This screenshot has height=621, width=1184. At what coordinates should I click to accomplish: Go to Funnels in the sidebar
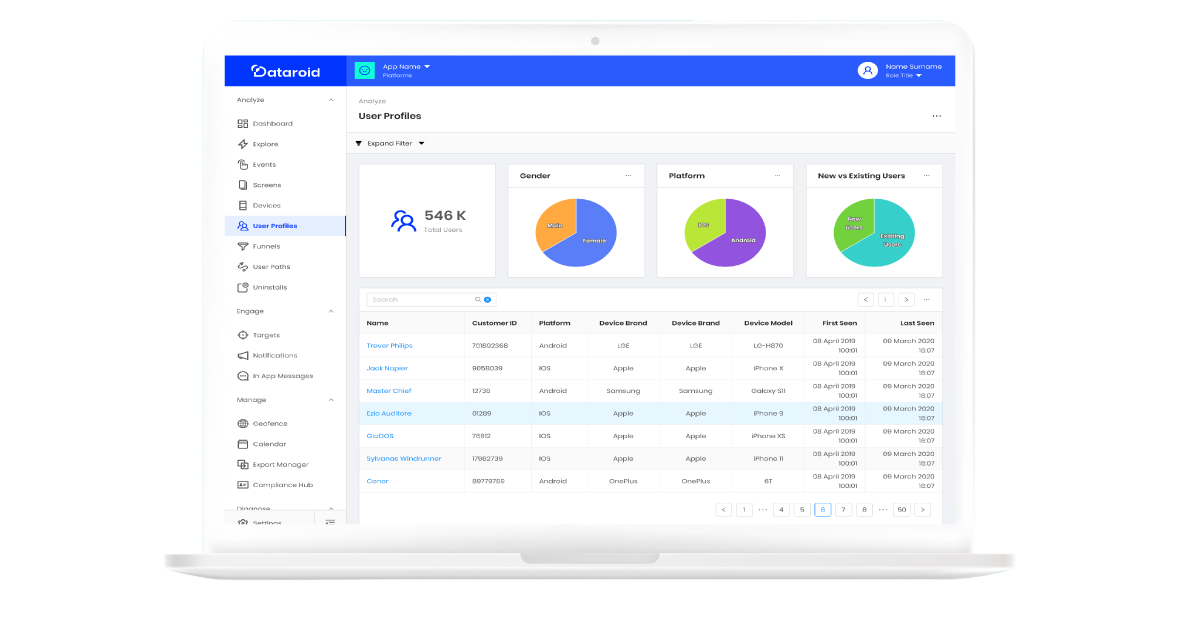click(267, 246)
